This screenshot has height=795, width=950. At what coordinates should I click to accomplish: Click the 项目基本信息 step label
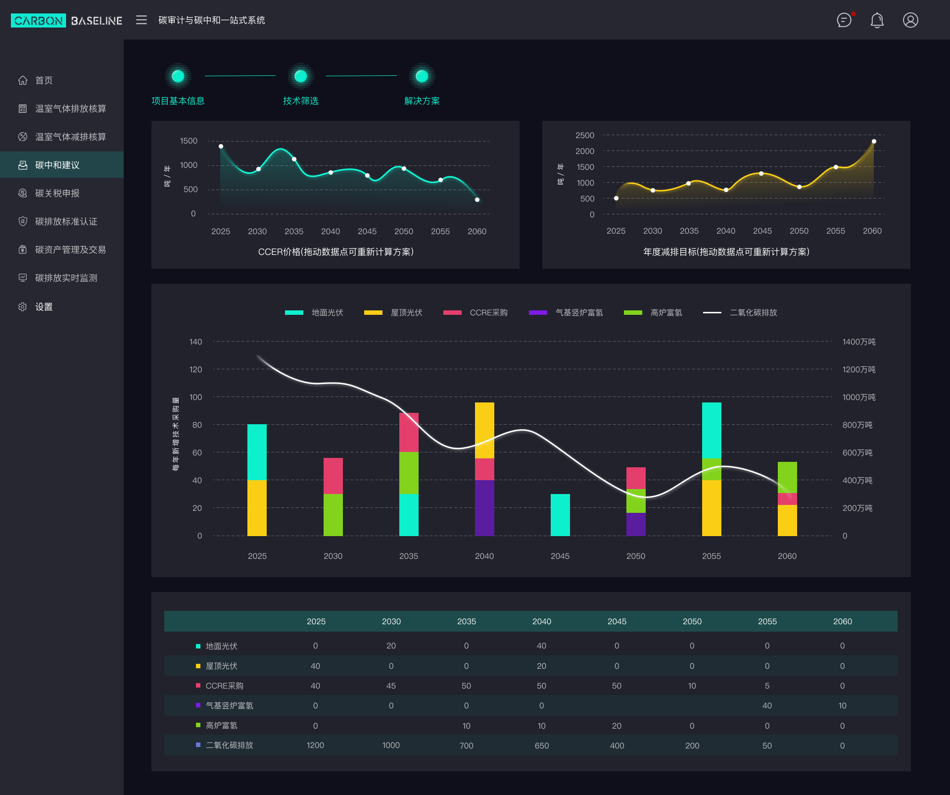click(178, 101)
